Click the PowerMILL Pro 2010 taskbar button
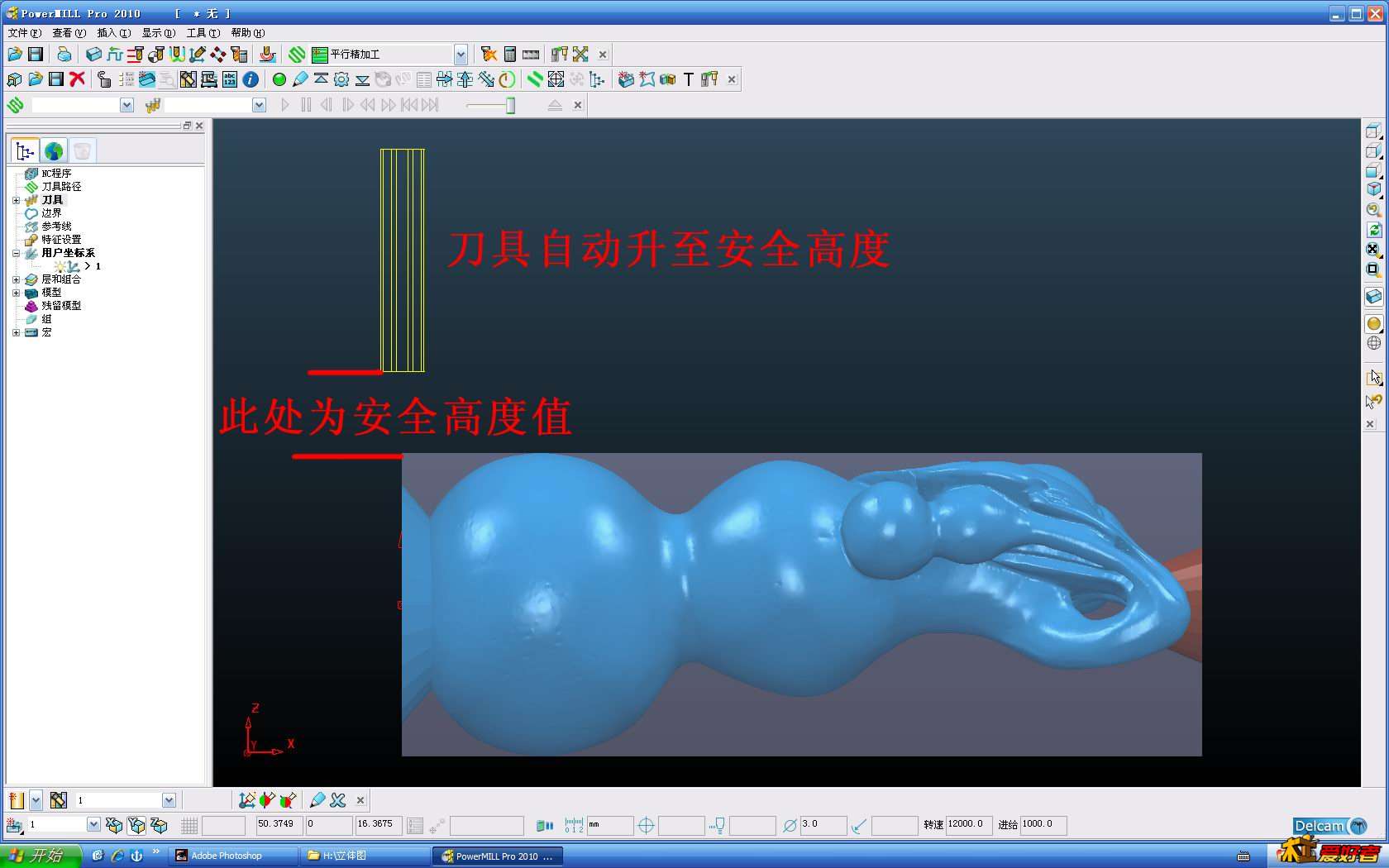The height and width of the screenshot is (868, 1389). tap(497, 856)
